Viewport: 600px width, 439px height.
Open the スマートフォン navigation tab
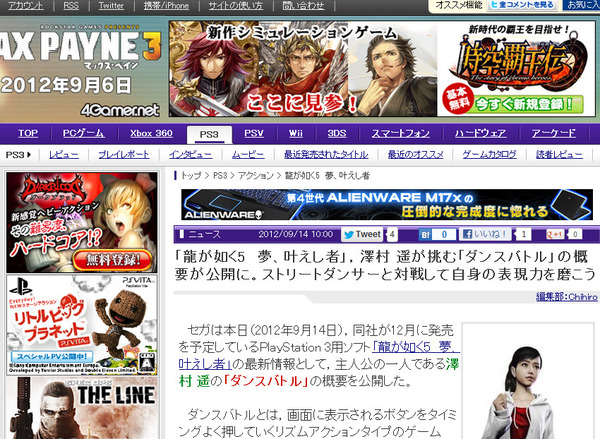click(x=401, y=134)
